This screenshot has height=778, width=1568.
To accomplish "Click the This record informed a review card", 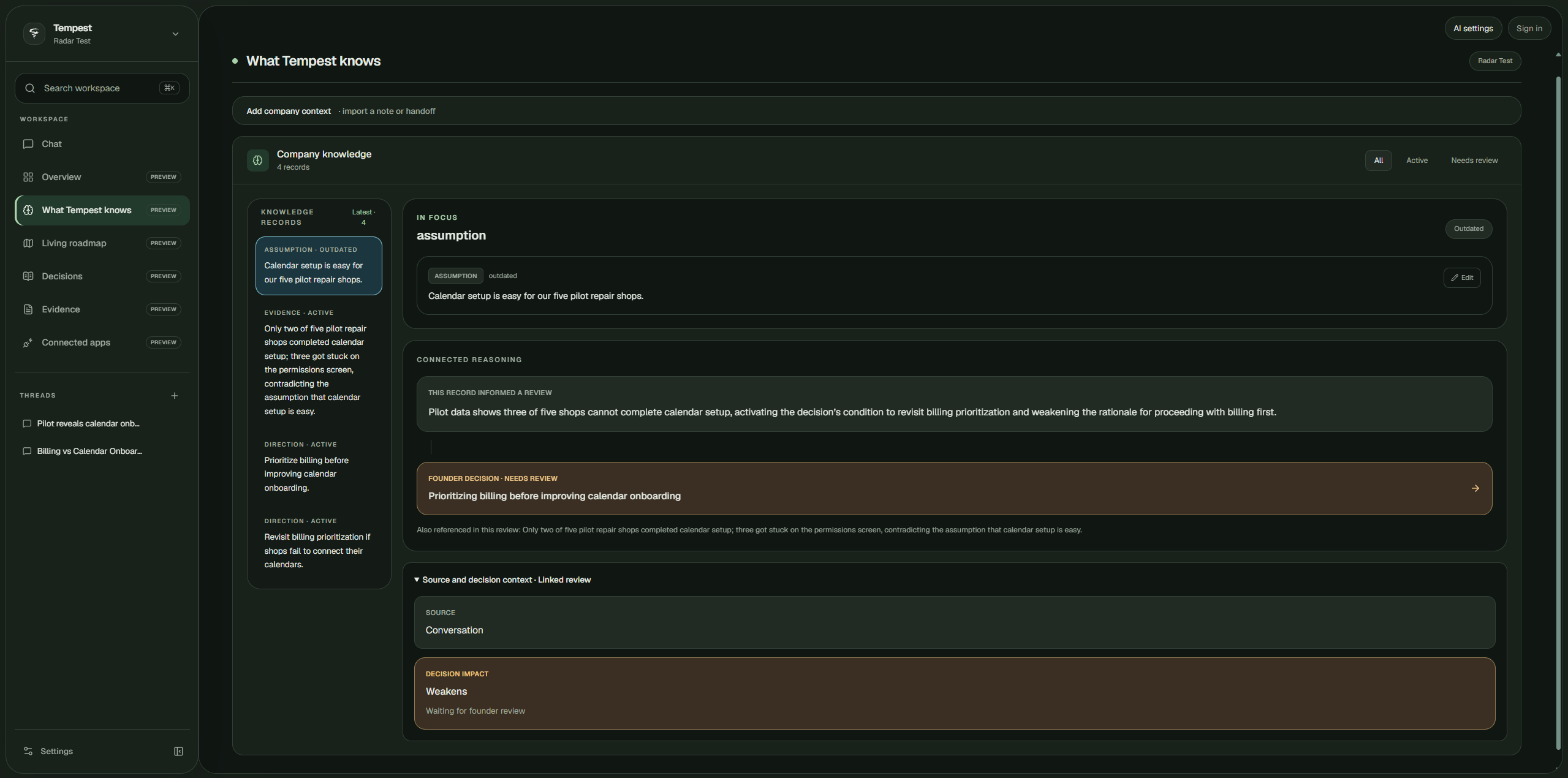I will point(954,404).
